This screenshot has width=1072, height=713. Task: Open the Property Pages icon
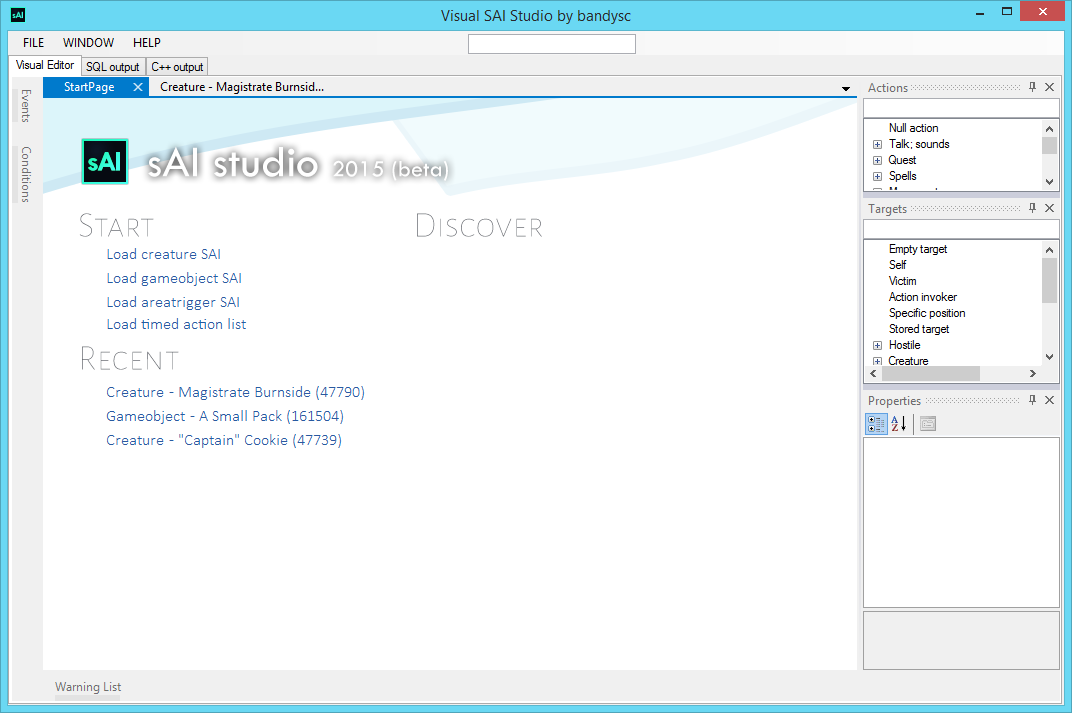click(x=928, y=424)
